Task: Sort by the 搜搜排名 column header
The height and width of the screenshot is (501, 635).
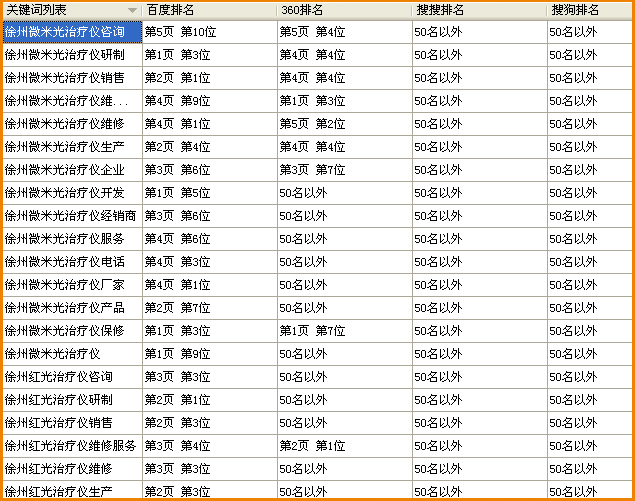Action: tap(439, 10)
